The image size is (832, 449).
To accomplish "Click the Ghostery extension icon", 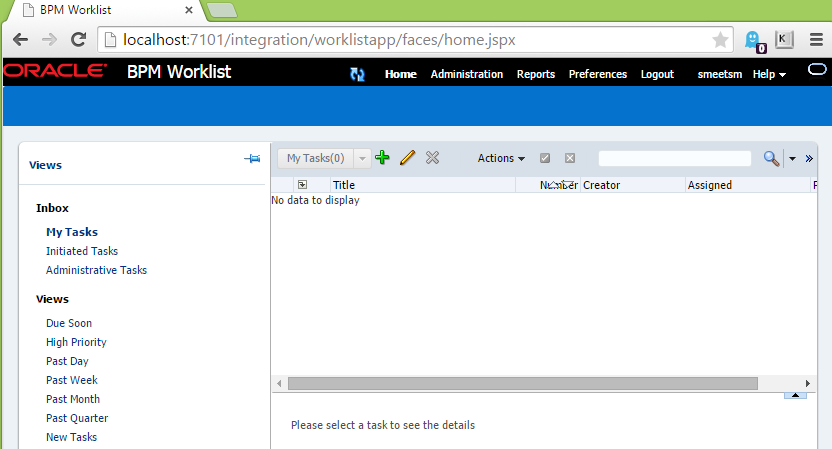I will pos(754,40).
